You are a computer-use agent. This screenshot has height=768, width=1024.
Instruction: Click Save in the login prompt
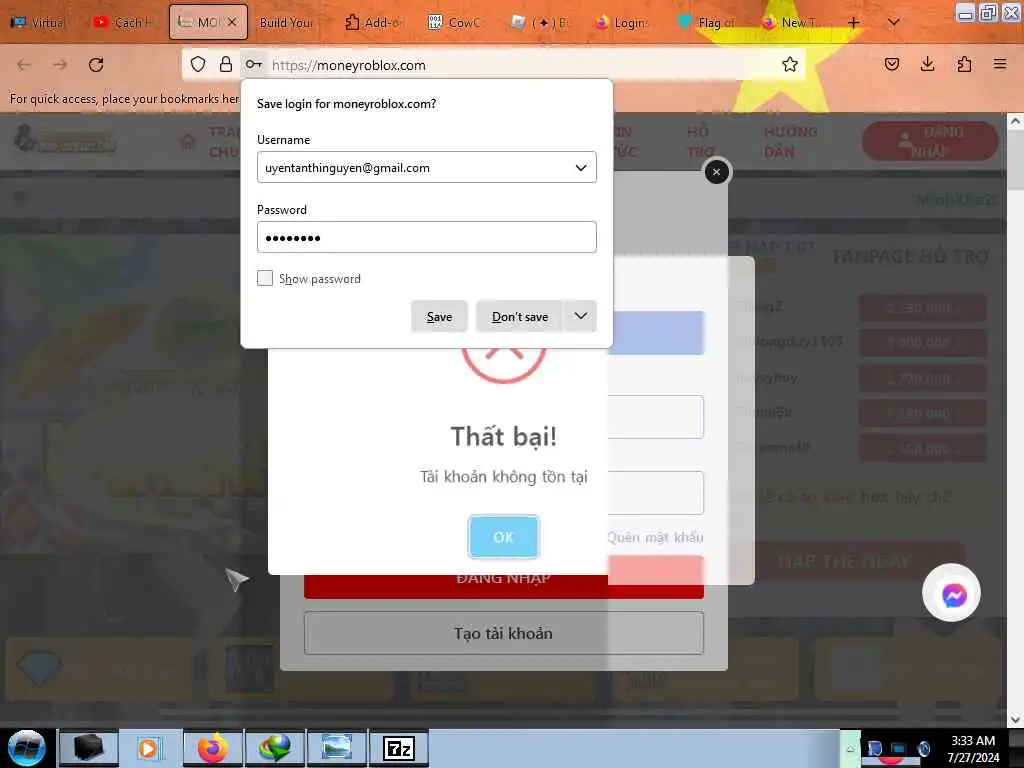pyautogui.click(x=439, y=316)
